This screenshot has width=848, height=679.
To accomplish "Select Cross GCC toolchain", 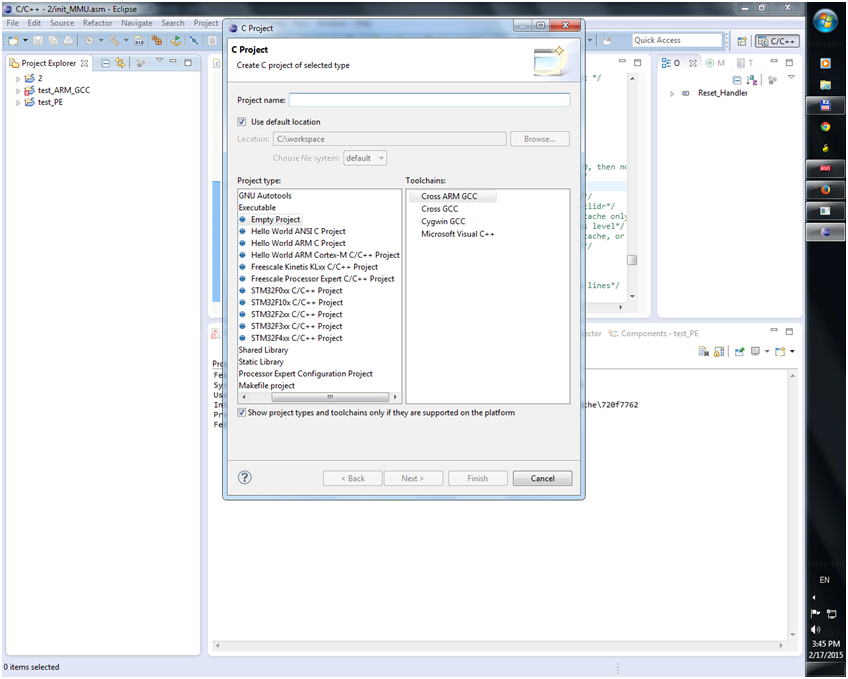I will pyautogui.click(x=440, y=209).
